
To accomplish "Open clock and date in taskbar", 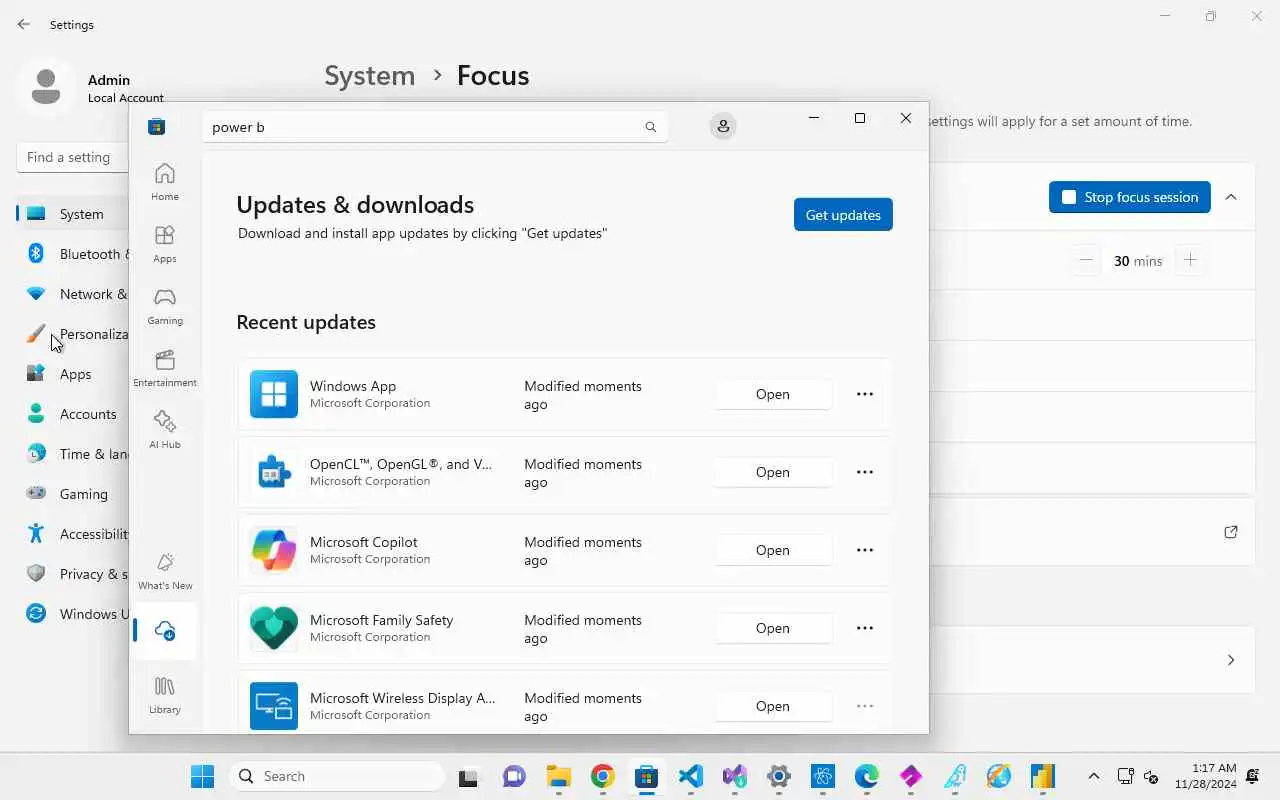I will 1206,776.
